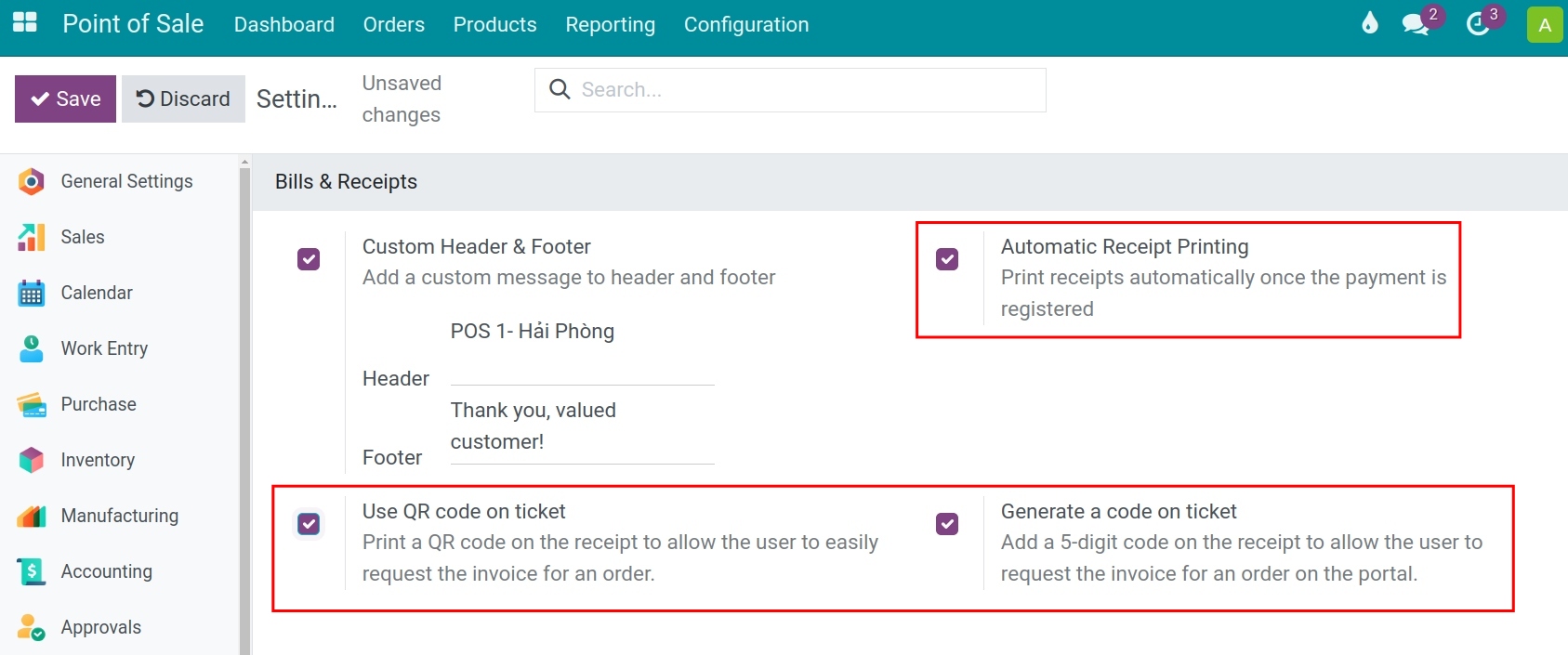
Task: Open the Products menu
Action: point(494,25)
